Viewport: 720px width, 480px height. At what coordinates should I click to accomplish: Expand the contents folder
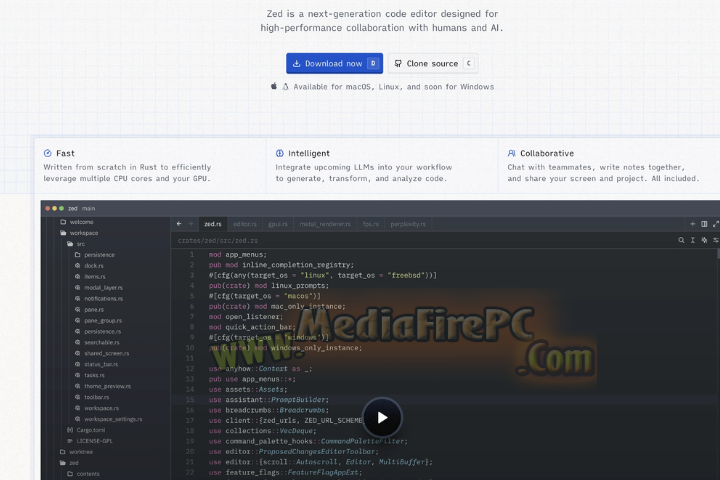pos(83,474)
